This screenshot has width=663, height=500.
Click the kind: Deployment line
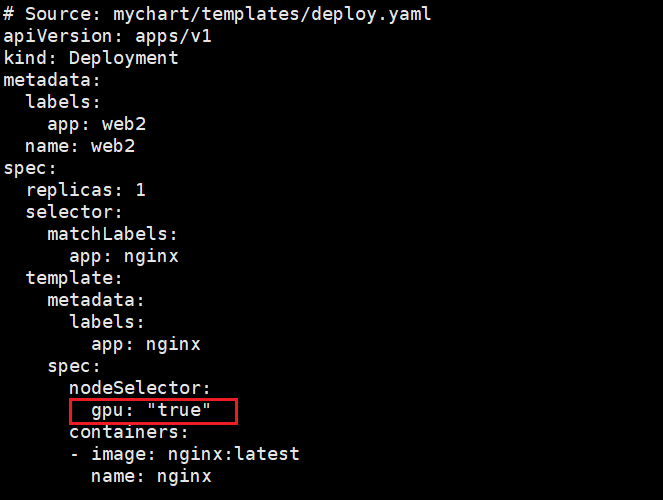(91, 58)
